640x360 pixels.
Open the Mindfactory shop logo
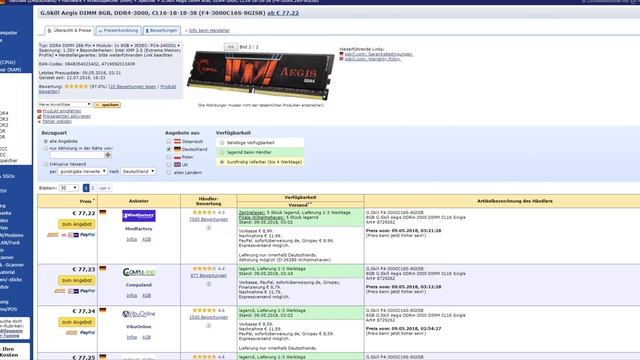click(138, 216)
